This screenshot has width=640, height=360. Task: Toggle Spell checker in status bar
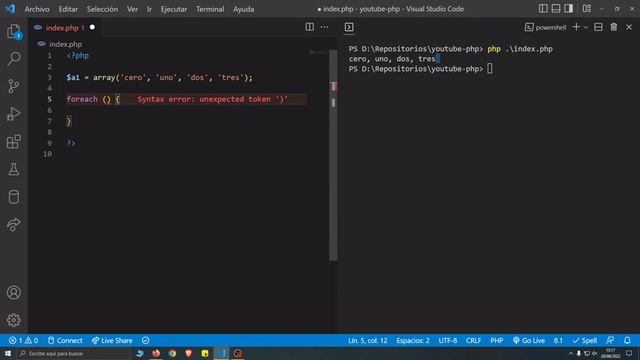tap(585, 340)
